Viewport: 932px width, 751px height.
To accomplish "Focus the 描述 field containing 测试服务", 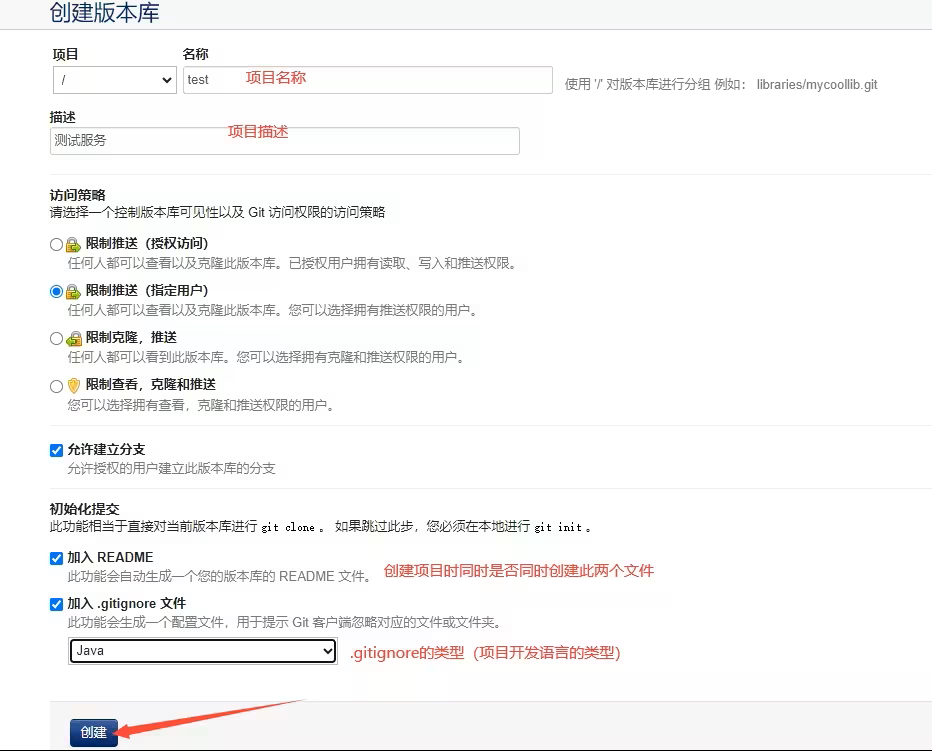I will click(284, 141).
